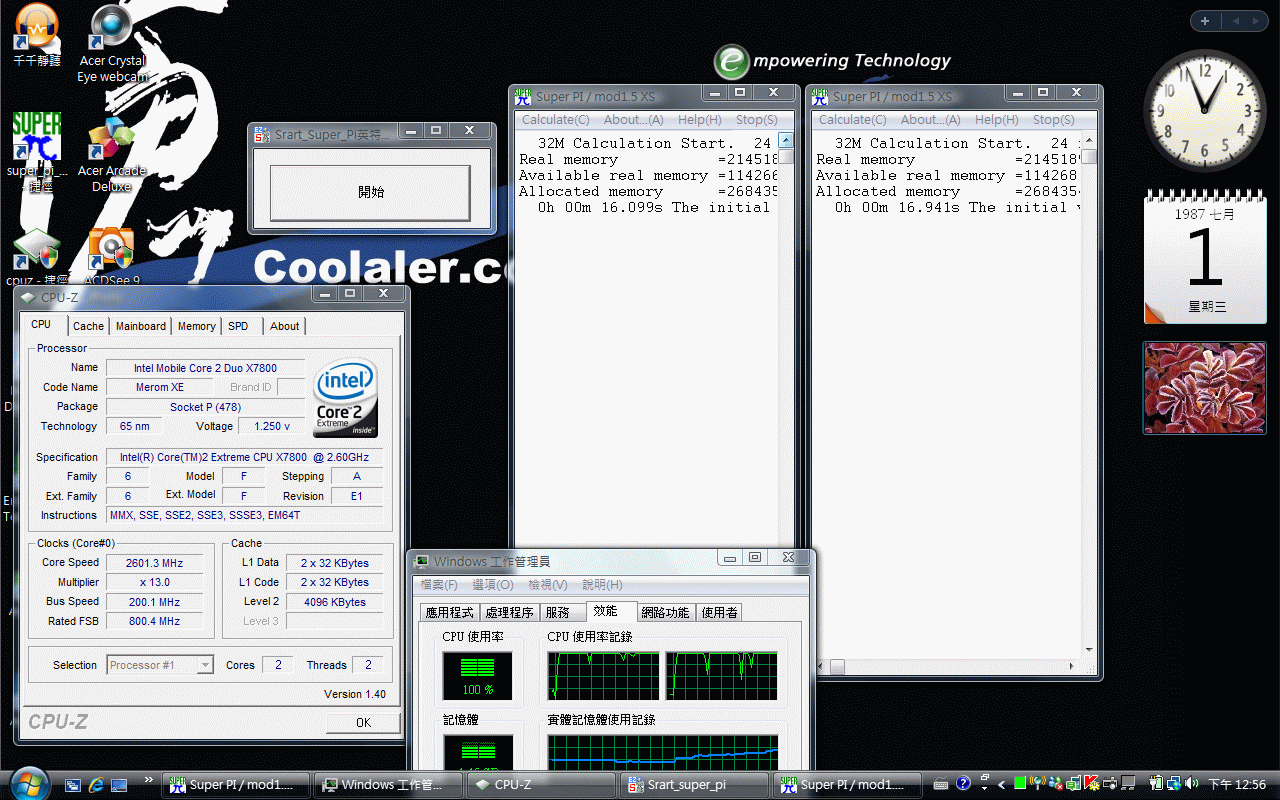The image size is (1280, 800).
Task: Launch Internet Explorer from Quick Launch
Action: 96,785
